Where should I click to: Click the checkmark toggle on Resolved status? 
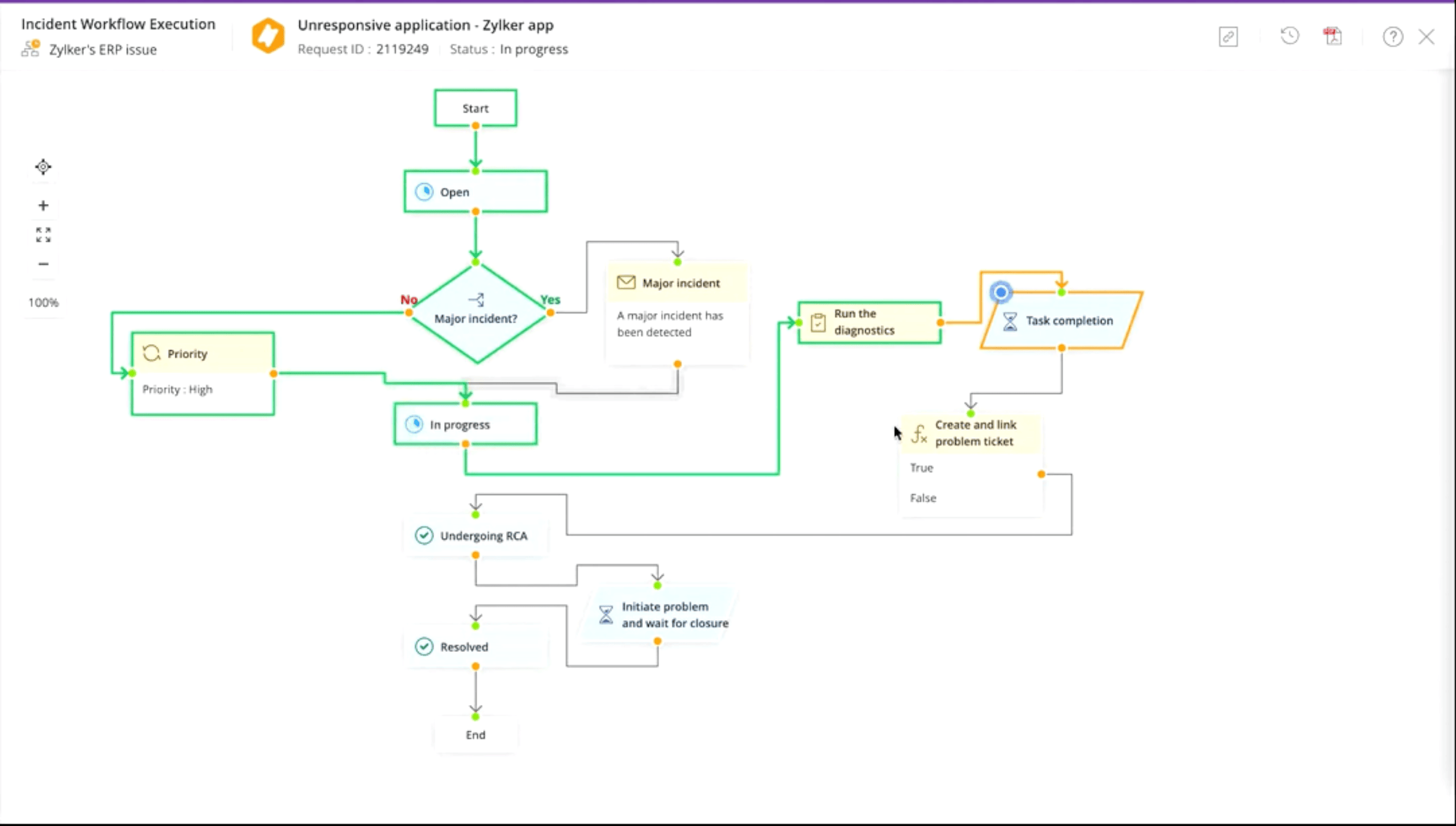click(x=424, y=646)
